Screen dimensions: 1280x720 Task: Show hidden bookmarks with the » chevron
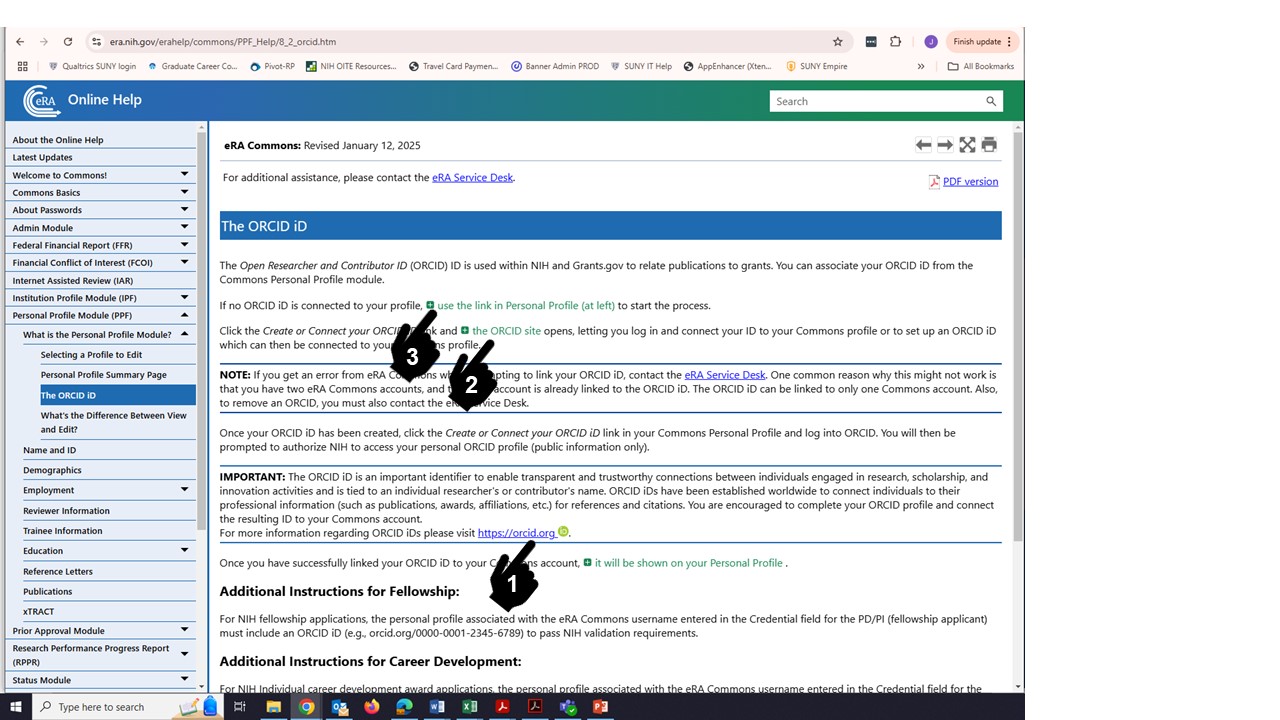pos(921,66)
